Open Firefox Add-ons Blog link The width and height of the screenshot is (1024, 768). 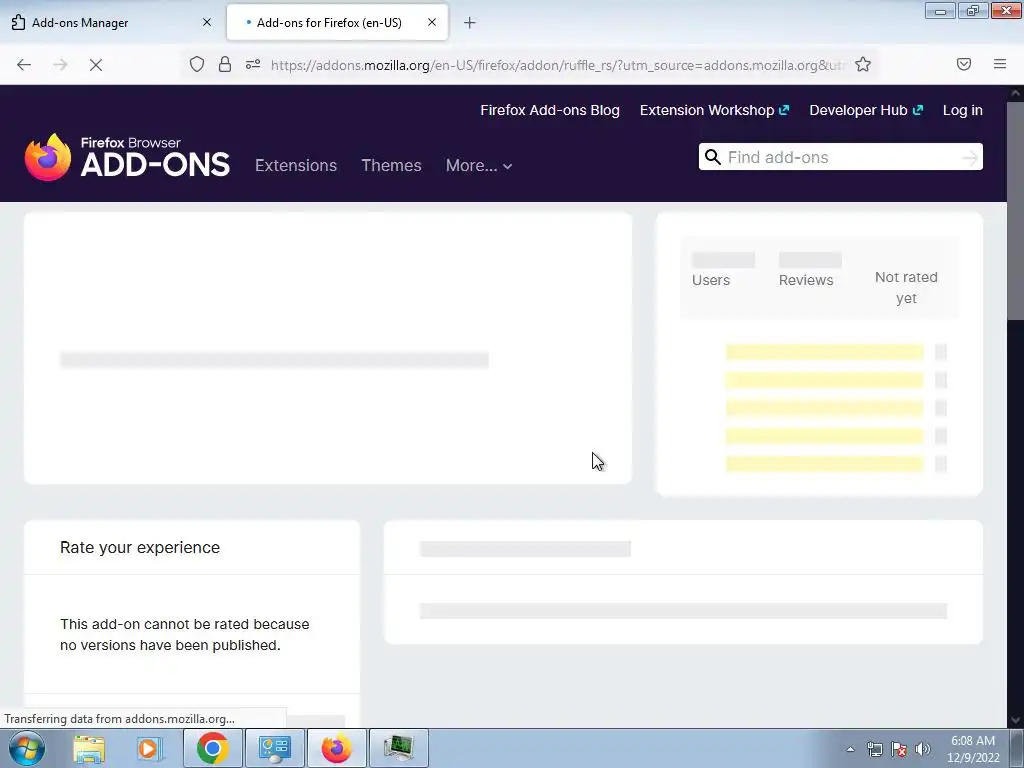point(550,110)
